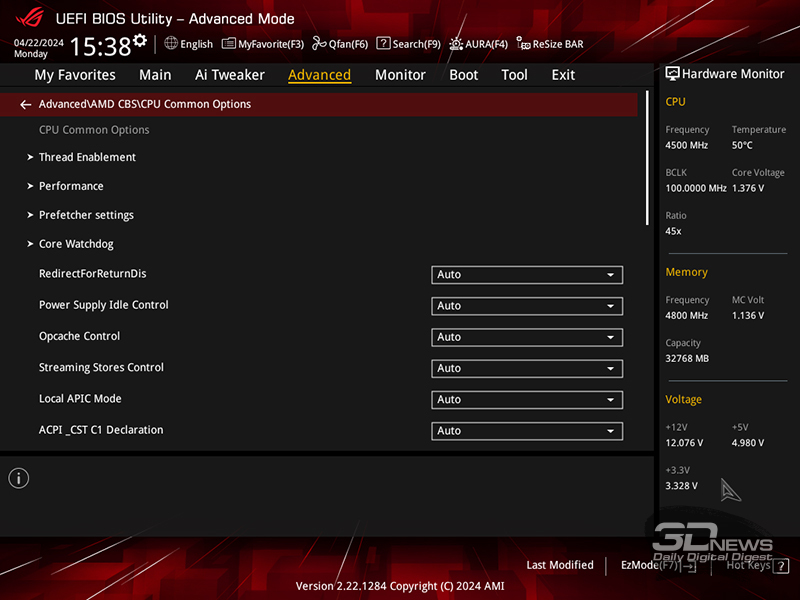Click the memory frequency value 4800 MHz

(686, 316)
